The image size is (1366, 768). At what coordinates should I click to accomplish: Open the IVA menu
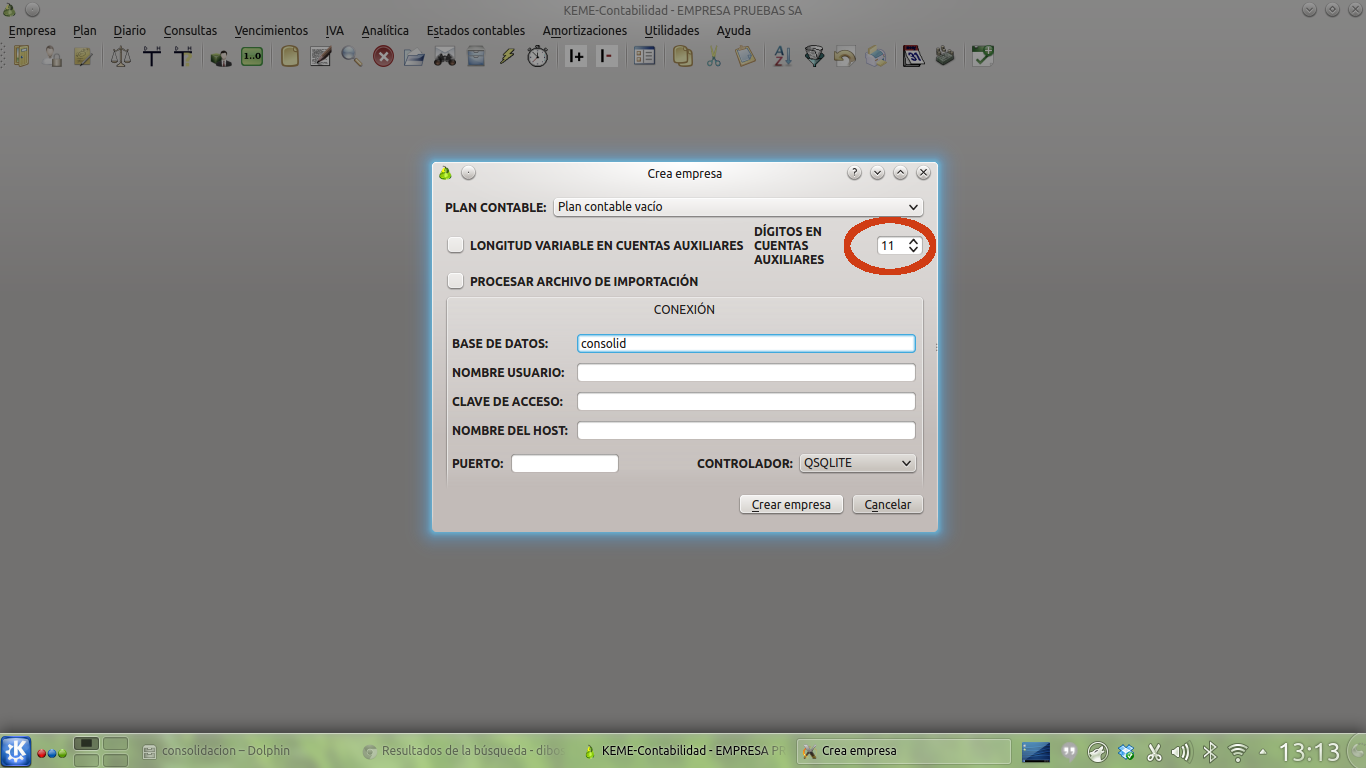pos(335,31)
